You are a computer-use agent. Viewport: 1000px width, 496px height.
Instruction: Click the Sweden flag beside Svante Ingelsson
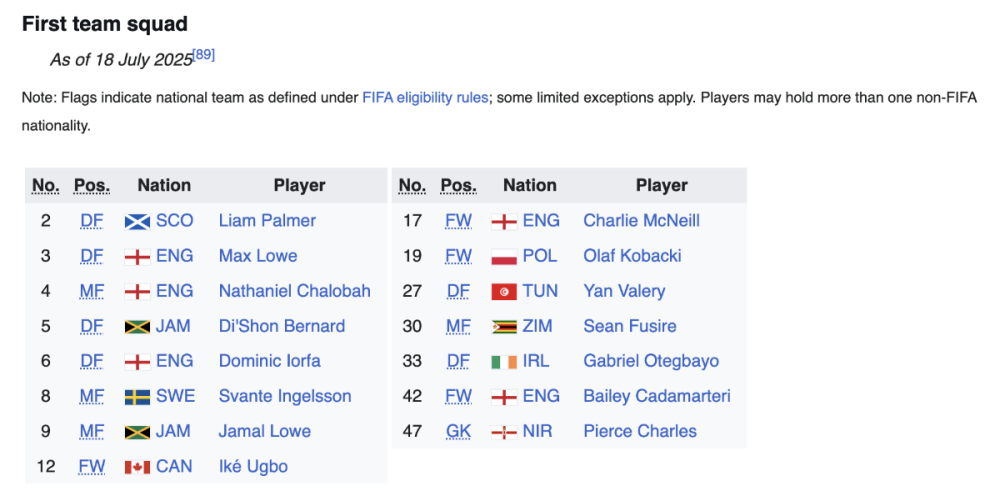tap(137, 397)
